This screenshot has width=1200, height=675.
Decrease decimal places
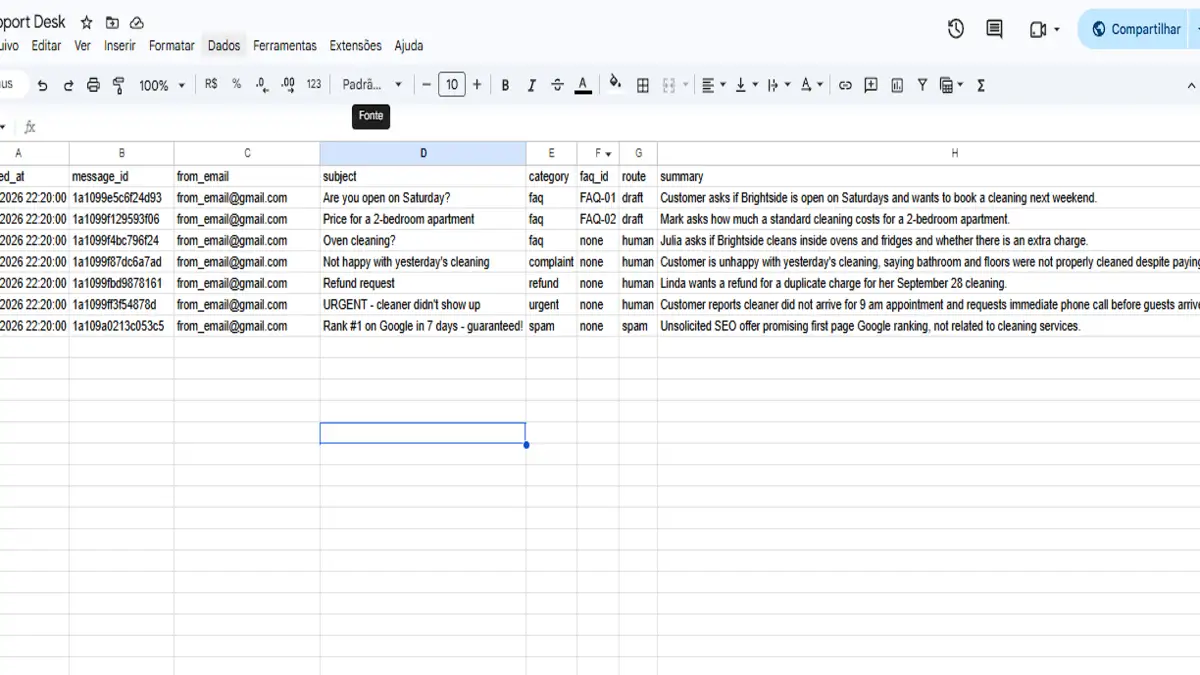pyautogui.click(x=262, y=85)
